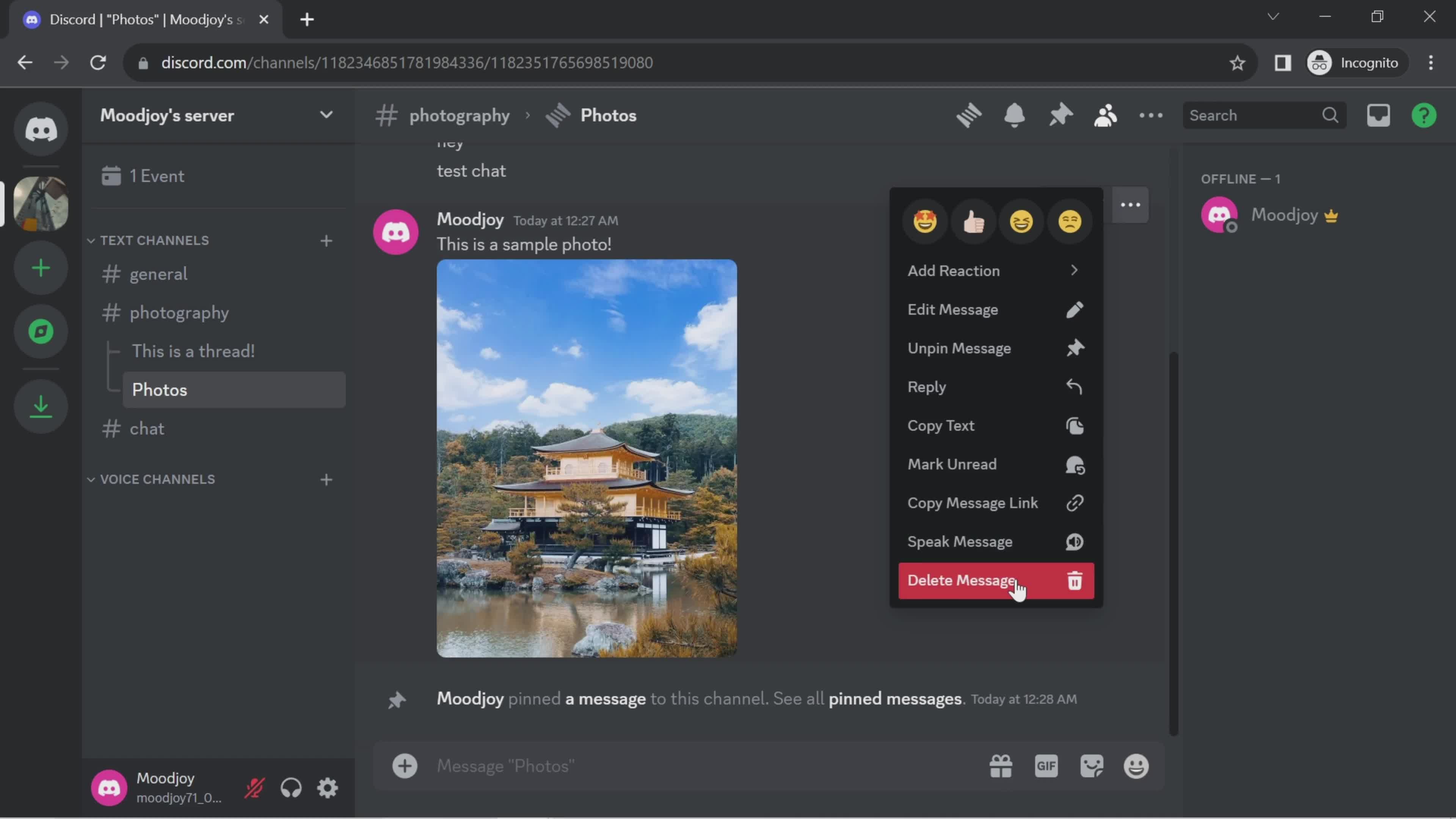Screen dimensions: 1456x819
Task: Select Mark Unread in context menu
Action: 996,464
